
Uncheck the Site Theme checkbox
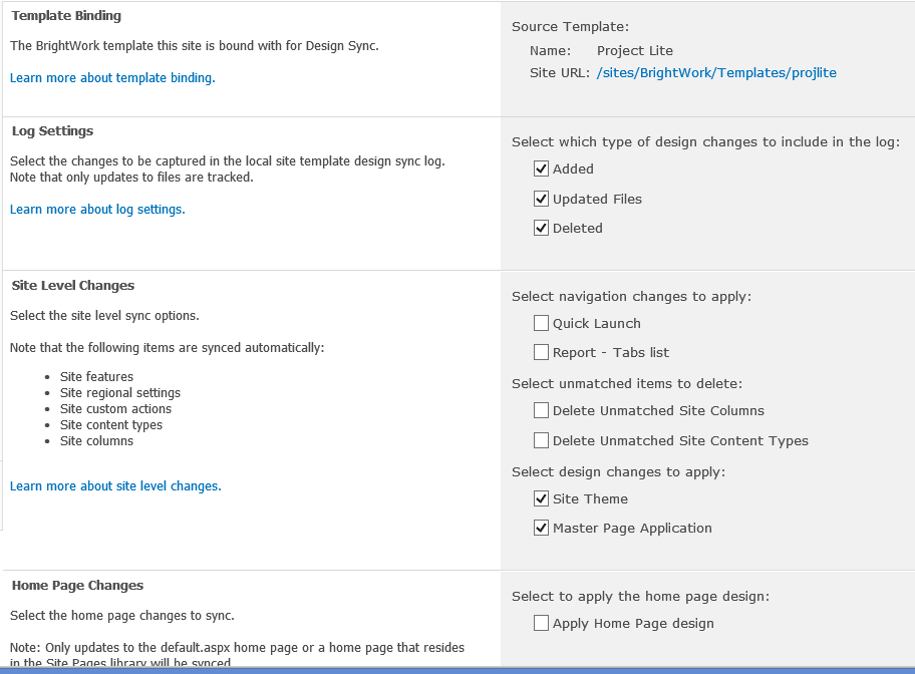(541, 499)
